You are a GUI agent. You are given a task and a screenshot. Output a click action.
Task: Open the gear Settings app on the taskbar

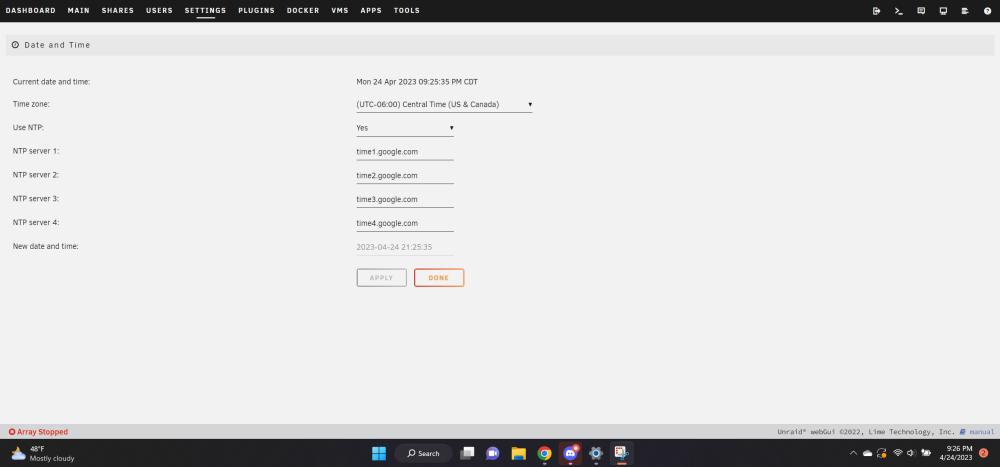pyautogui.click(x=596, y=454)
